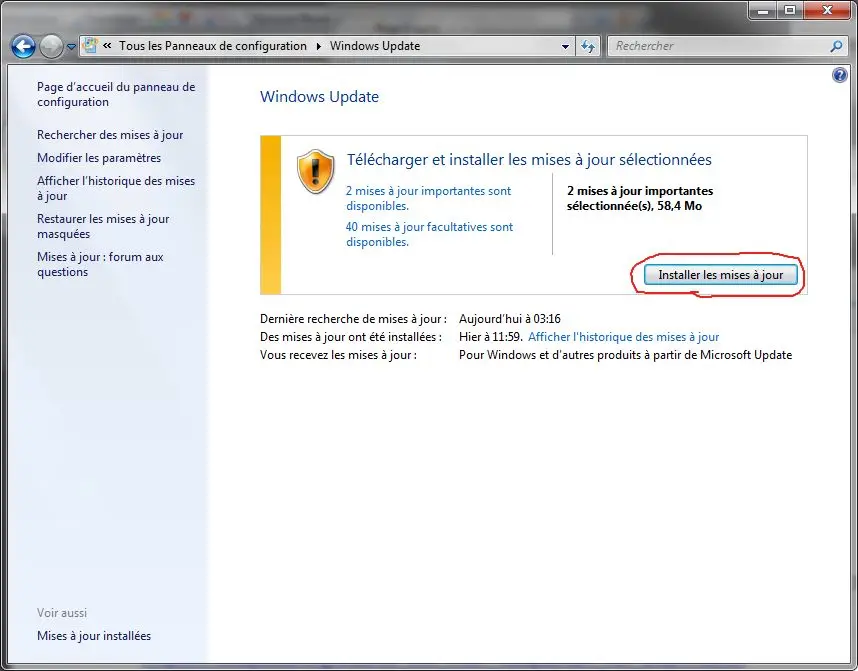Select 'Tous les Panneaux de configuration' breadcrumb
This screenshot has height=671, width=858.
[x=213, y=46]
